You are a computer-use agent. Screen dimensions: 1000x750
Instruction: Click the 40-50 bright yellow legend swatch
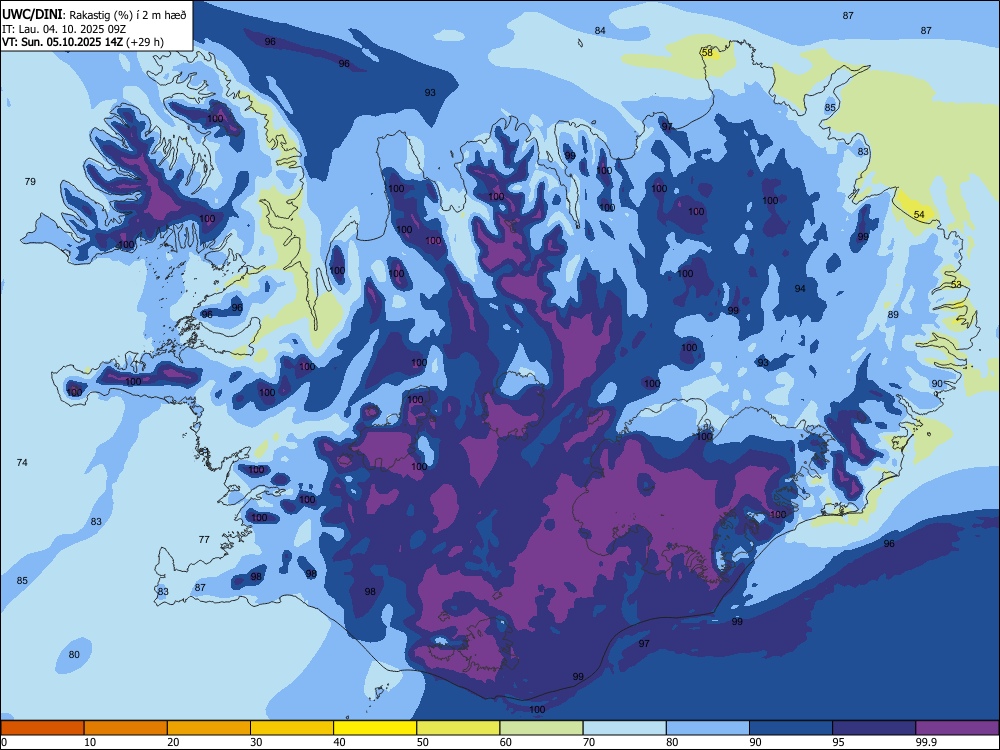375,728
